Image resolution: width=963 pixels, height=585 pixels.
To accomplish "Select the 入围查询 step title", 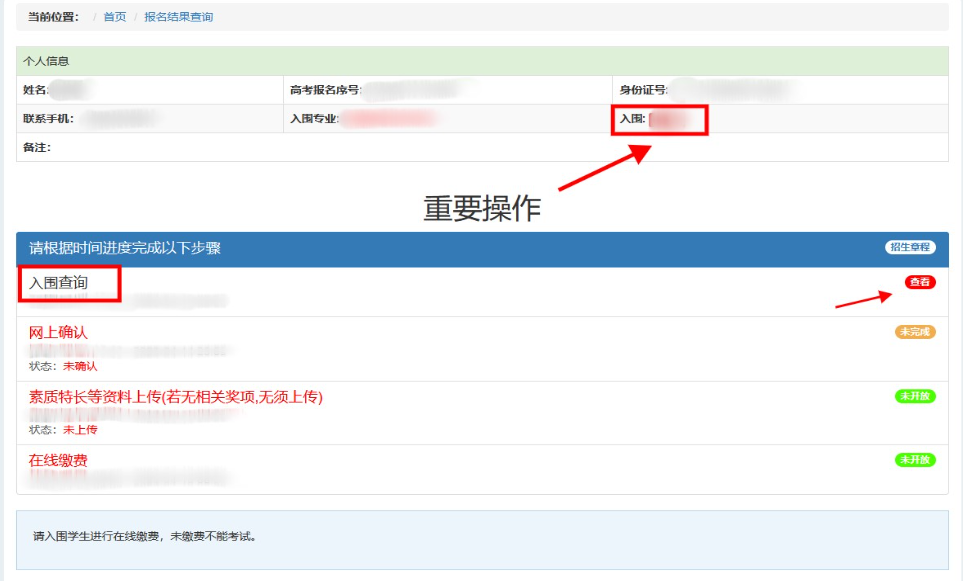I will 59,283.
